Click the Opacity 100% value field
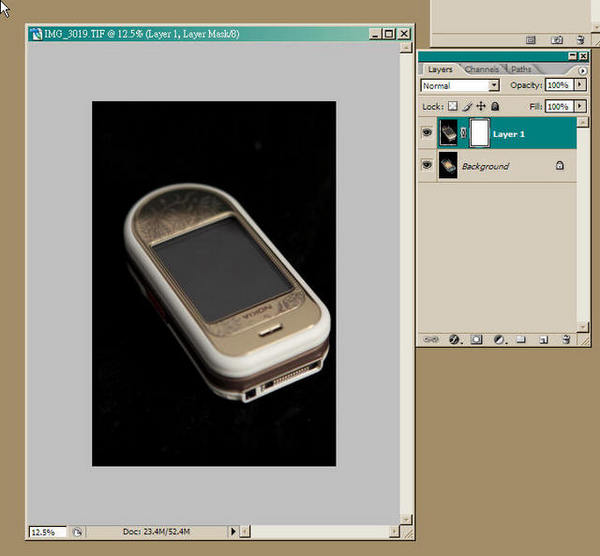Viewport: 600px width, 556px height. pos(559,85)
